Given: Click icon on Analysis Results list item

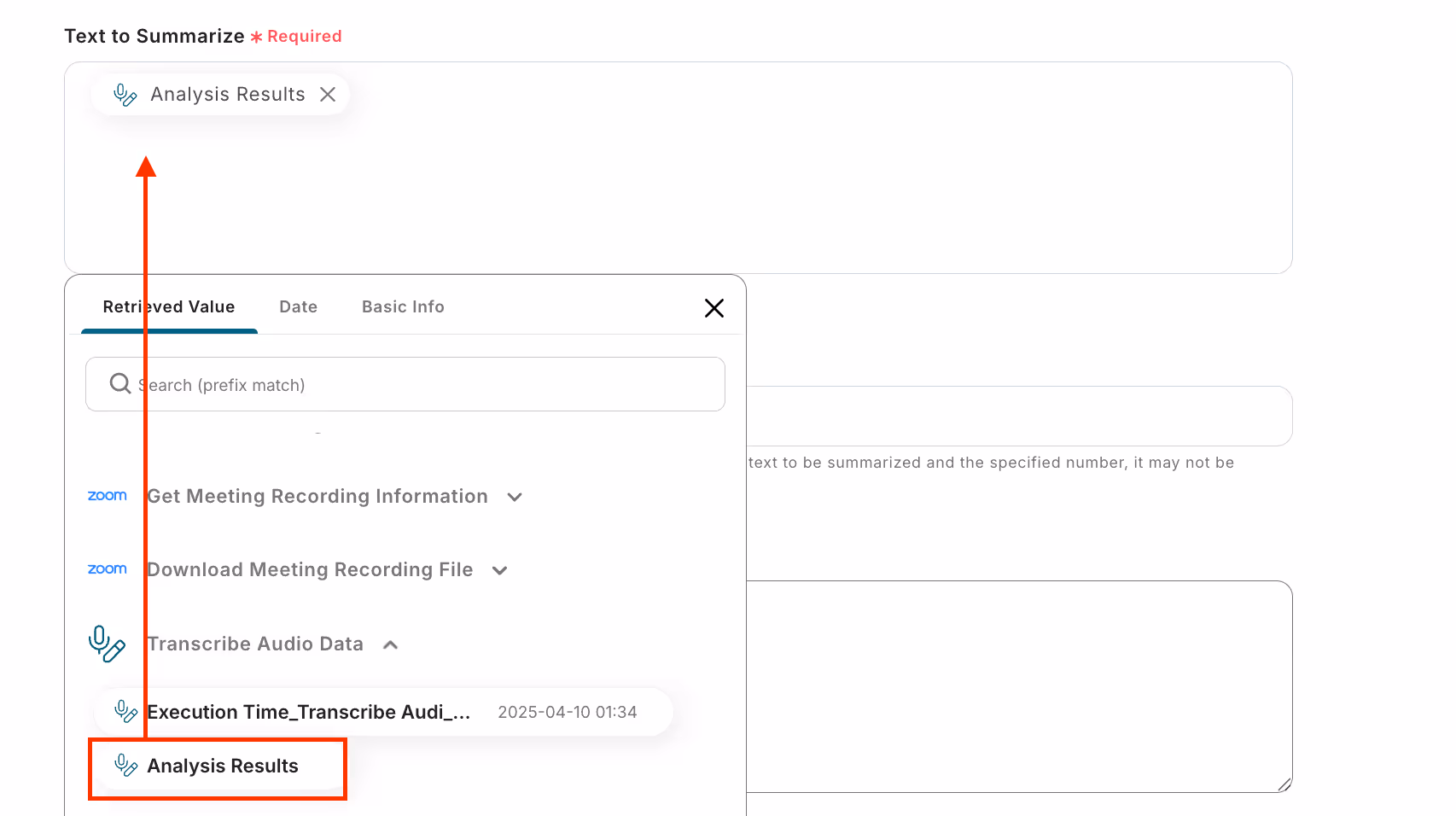Looking at the screenshot, I should [x=125, y=766].
